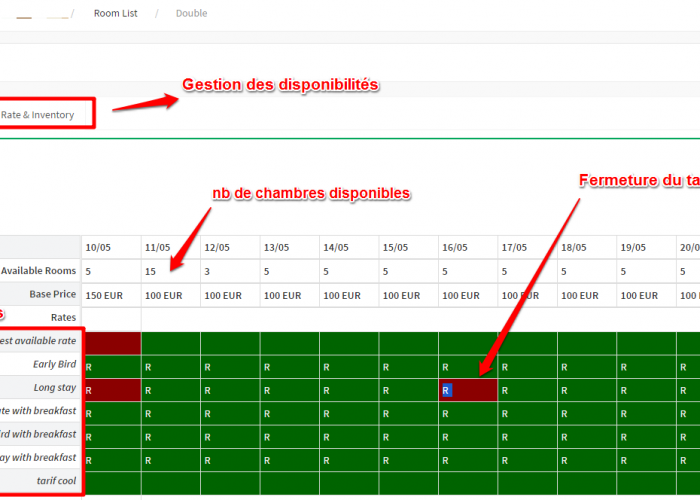Select the 13/05 date column header
700x500 pixels.
coord(290,247)
